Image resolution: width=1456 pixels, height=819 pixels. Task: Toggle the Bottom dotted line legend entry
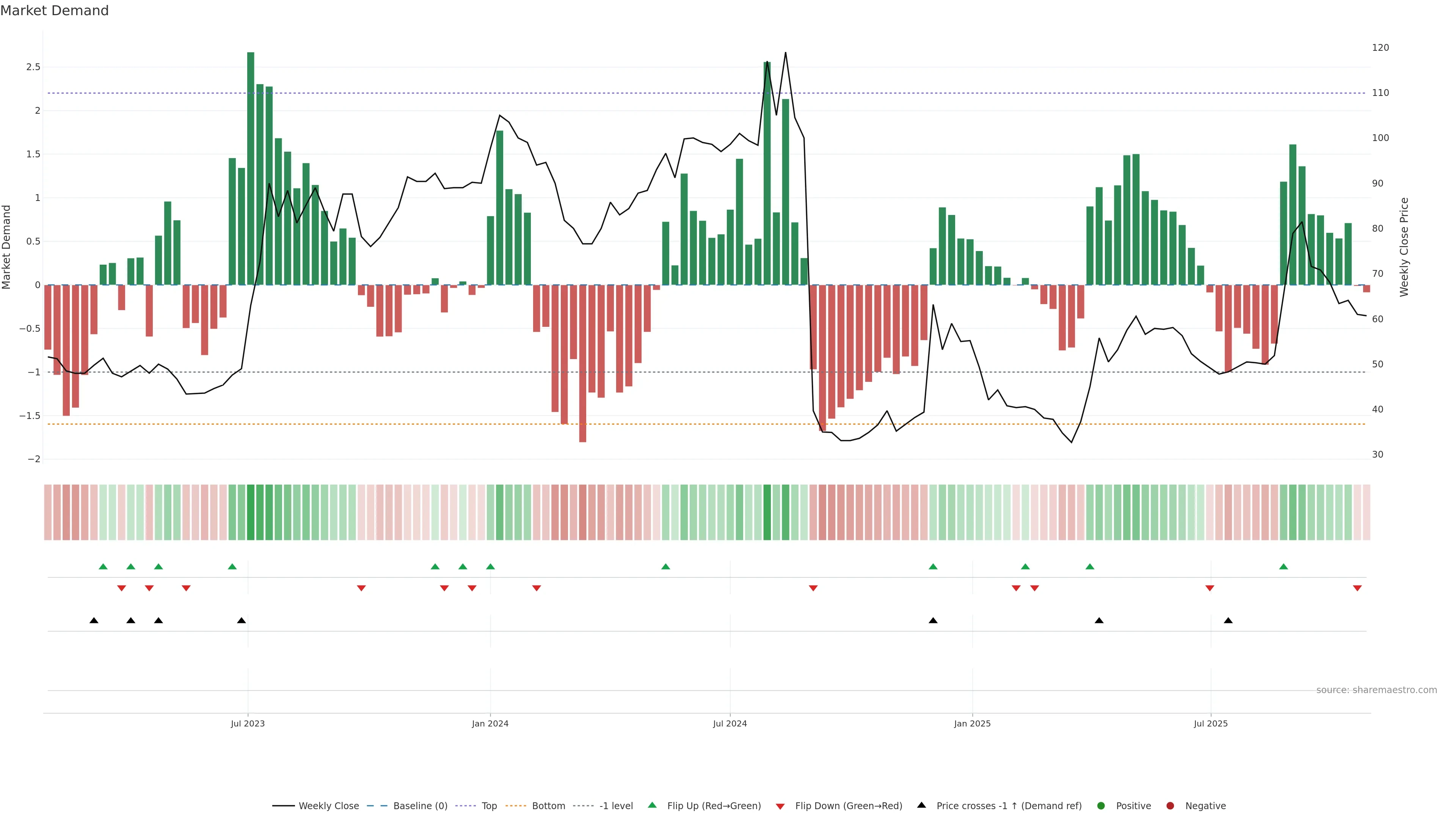pos(548,806)
